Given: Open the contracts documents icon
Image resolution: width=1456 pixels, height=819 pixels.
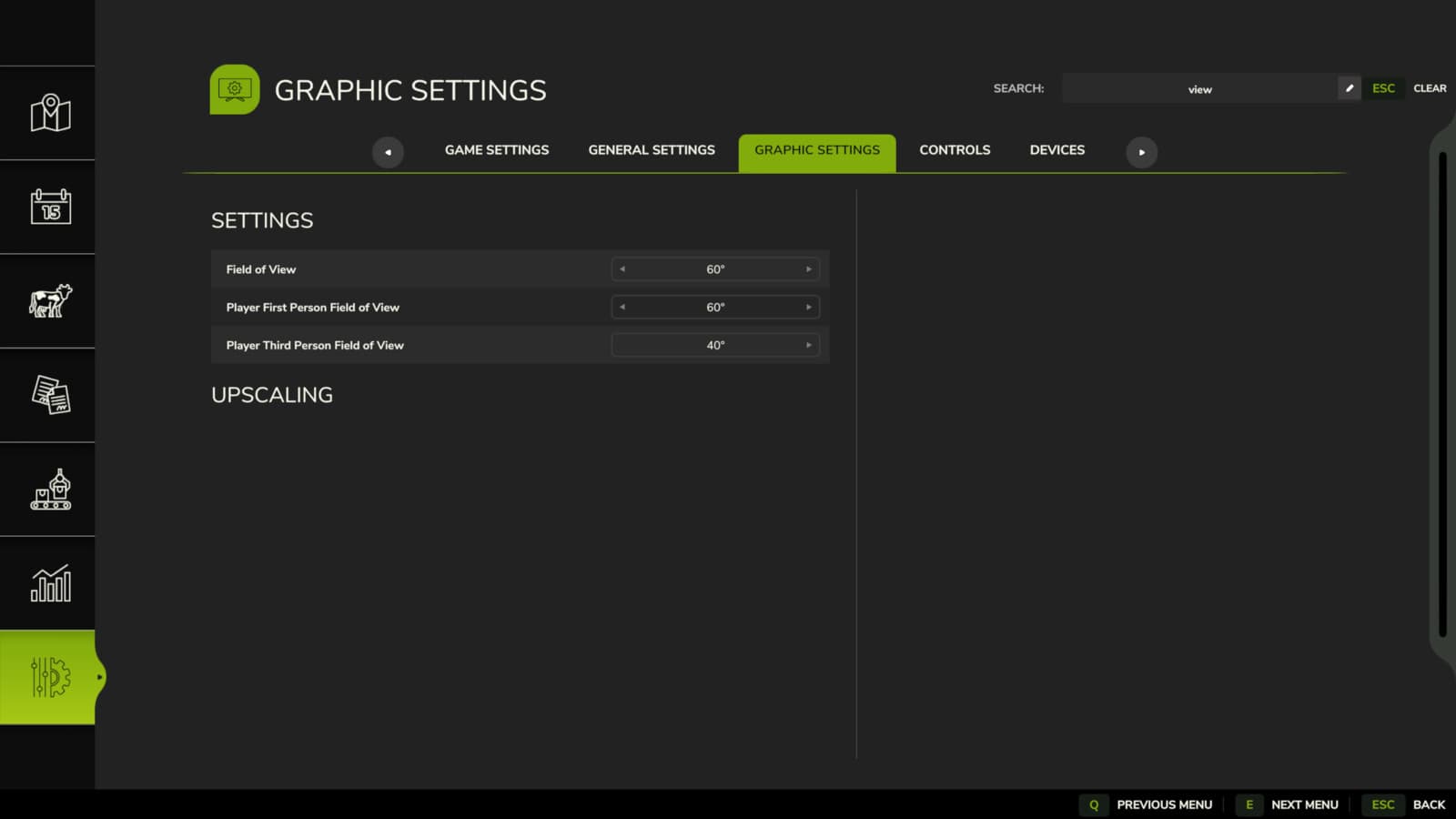Looking at the screenshot, I should [x=50, y=395].
